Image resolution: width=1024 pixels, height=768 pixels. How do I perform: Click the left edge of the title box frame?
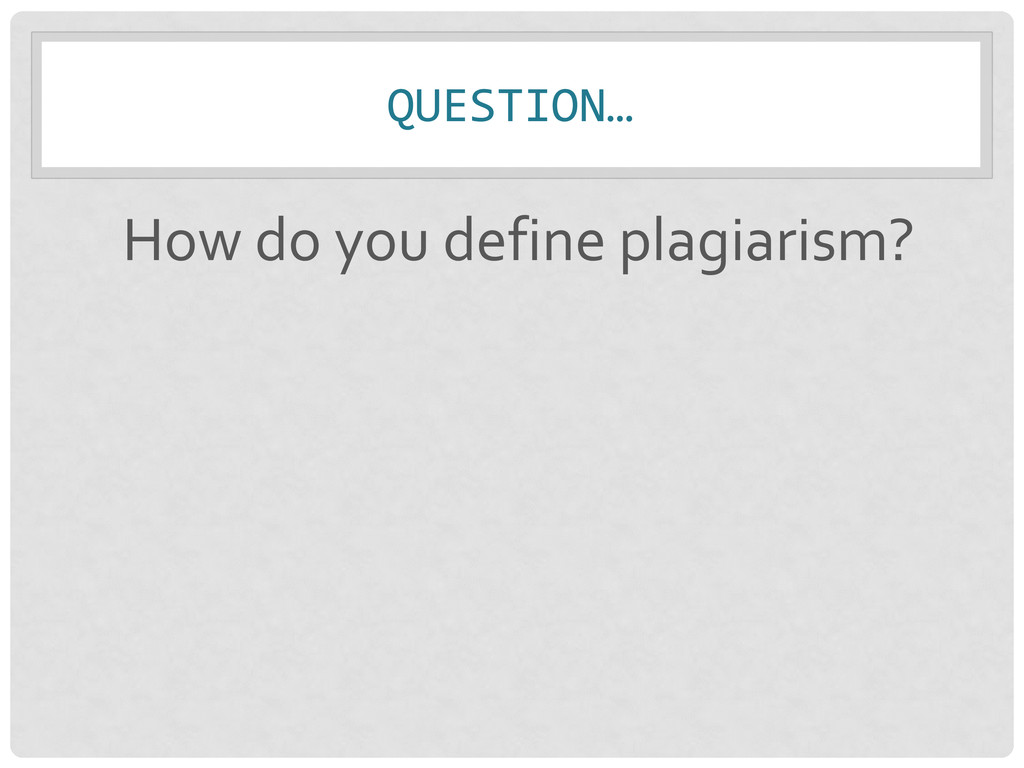[36, 105]
